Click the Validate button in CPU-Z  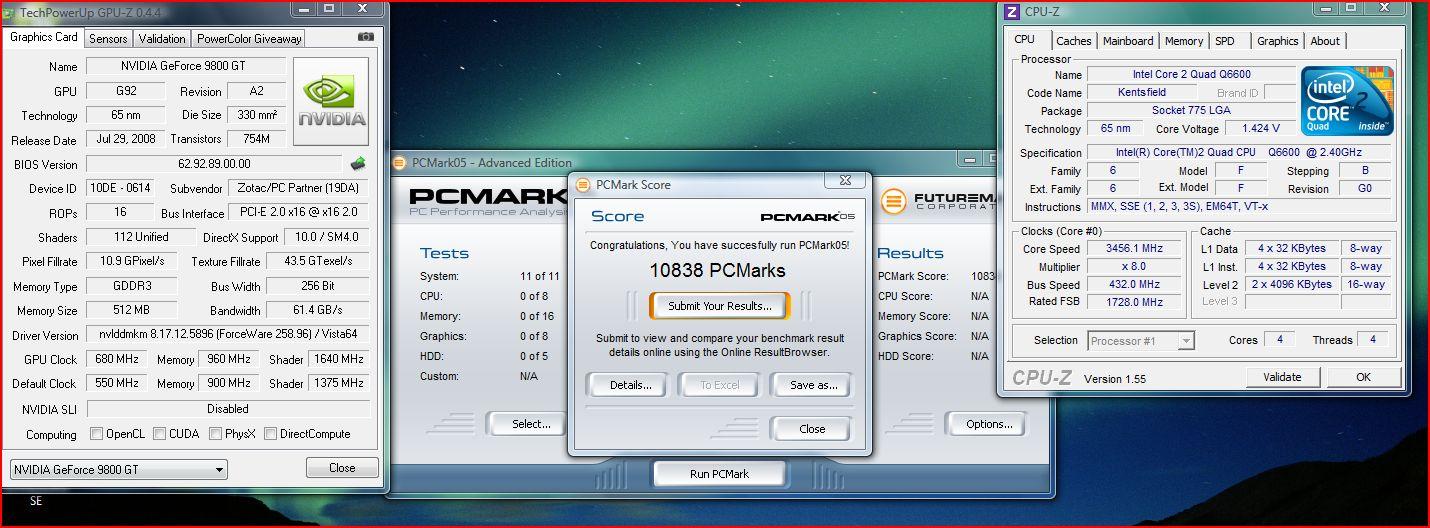pos(1282,377)
